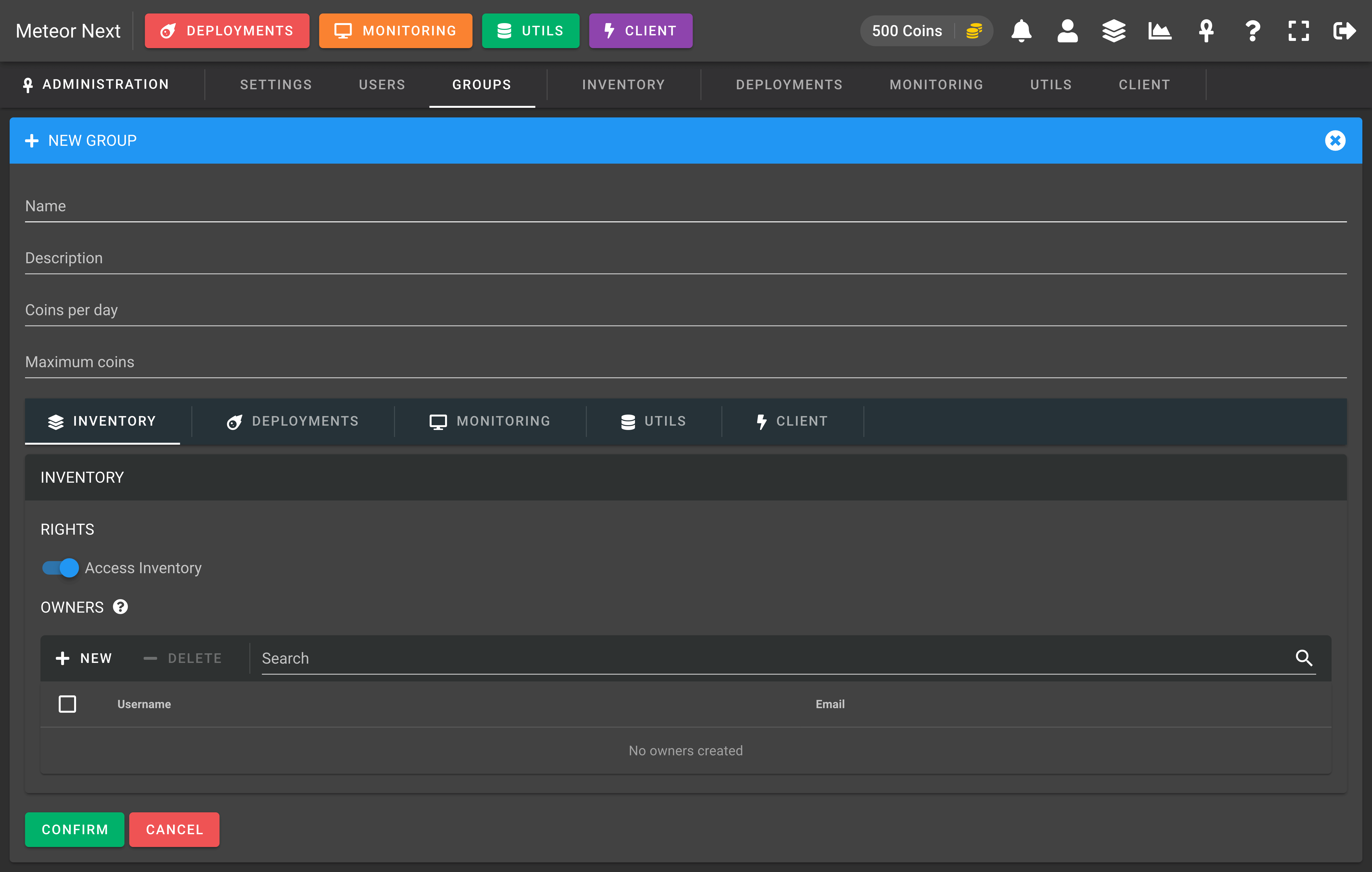
Task: Click the Meteor Next logo text
Action: tap(68, 31)
